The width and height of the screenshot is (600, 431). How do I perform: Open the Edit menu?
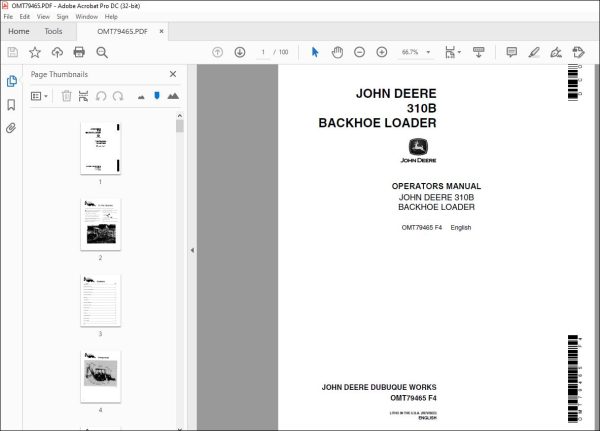click(24, 16)
